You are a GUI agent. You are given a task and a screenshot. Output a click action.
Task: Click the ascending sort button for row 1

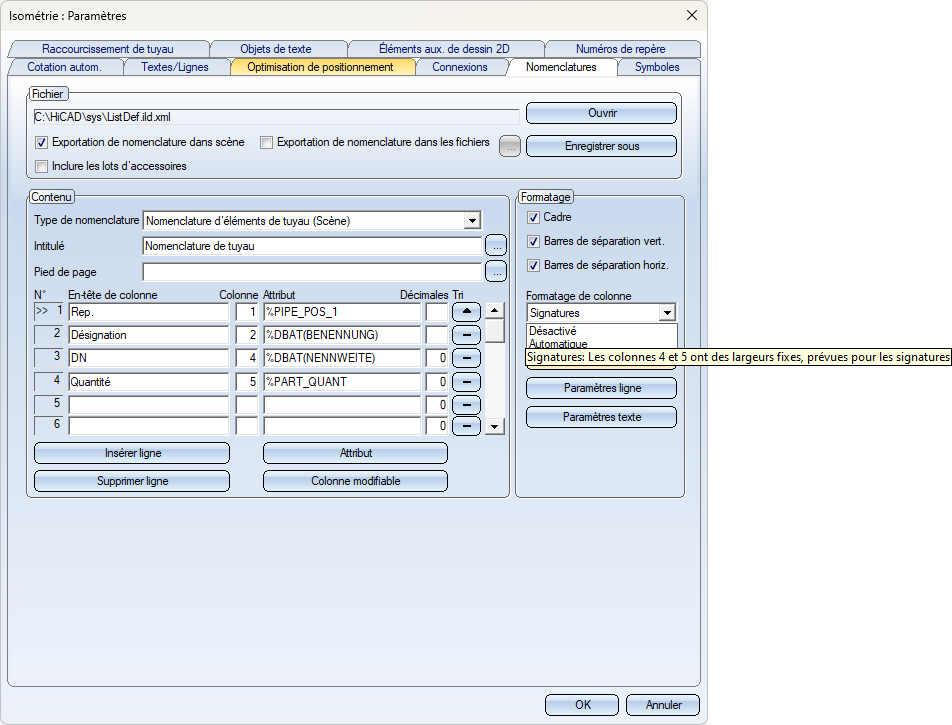click(466, 312)
